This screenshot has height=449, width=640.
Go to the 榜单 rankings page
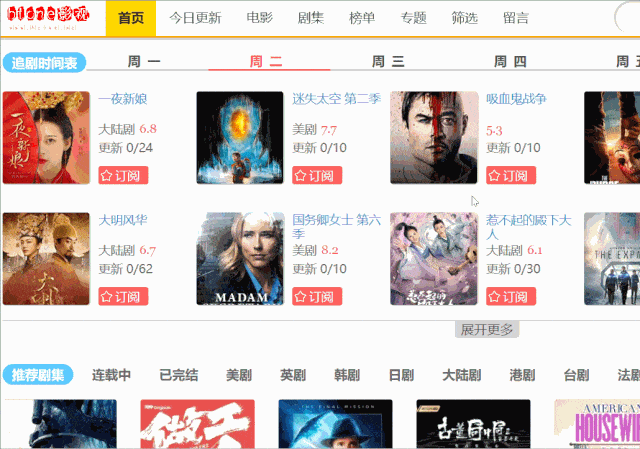click(x=362, y=18)
